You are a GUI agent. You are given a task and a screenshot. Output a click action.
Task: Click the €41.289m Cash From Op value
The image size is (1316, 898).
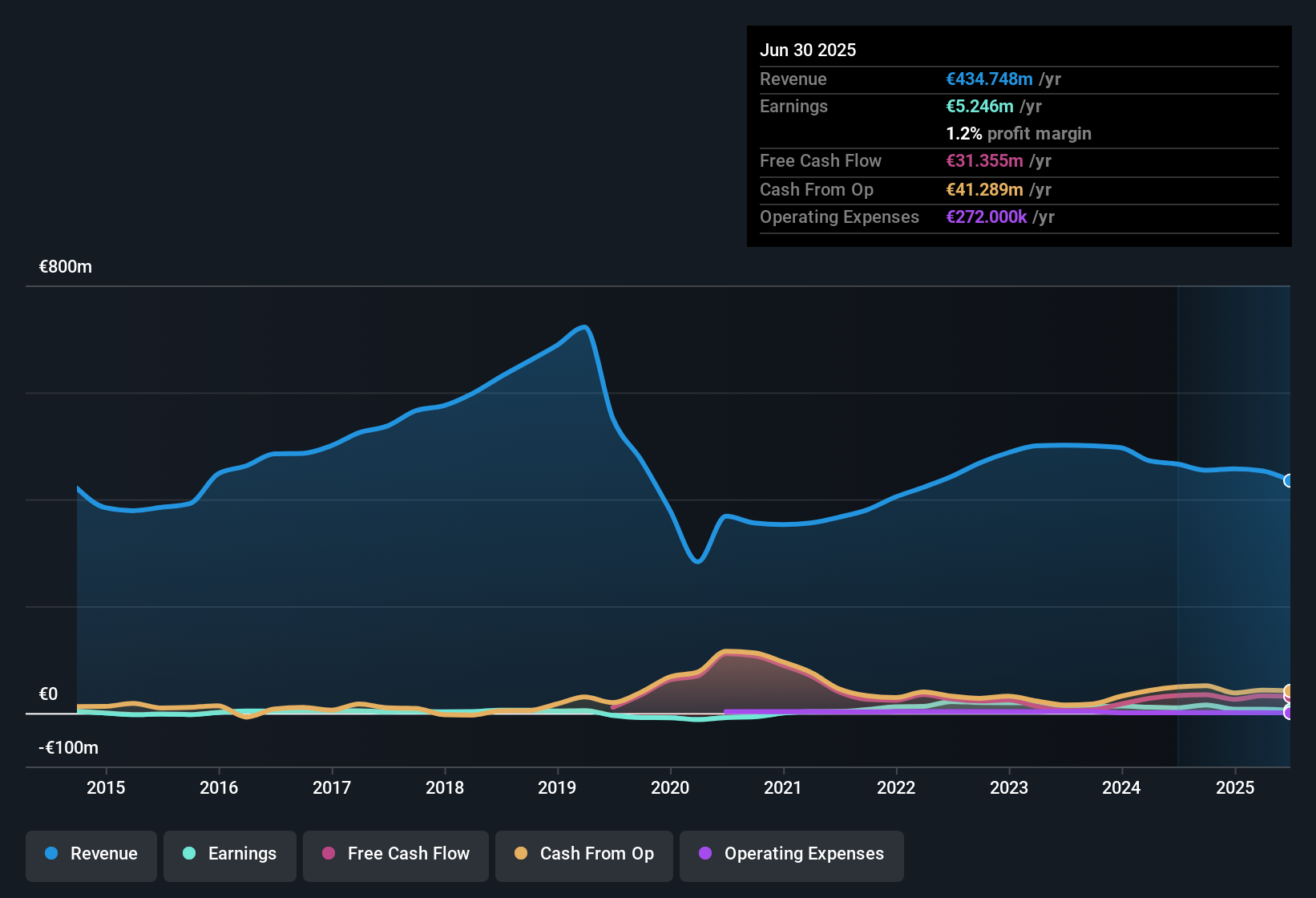[987, 190]
